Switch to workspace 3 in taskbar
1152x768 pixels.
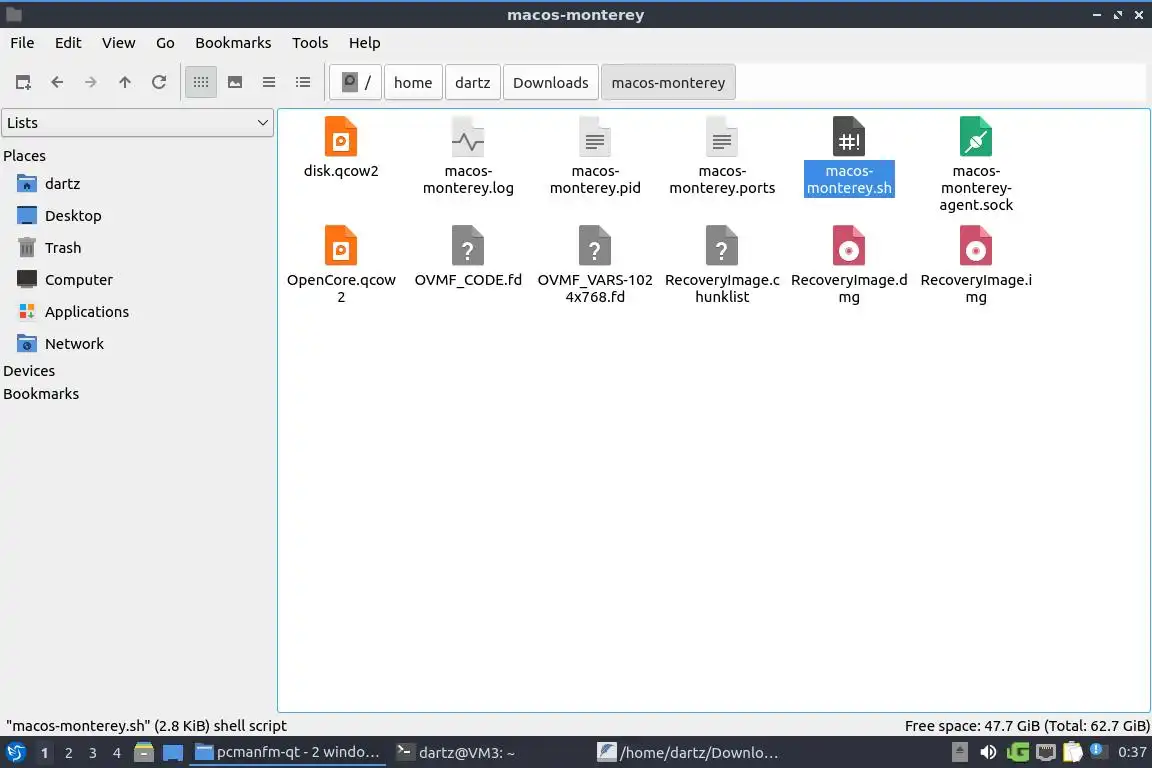coord(93,753)
